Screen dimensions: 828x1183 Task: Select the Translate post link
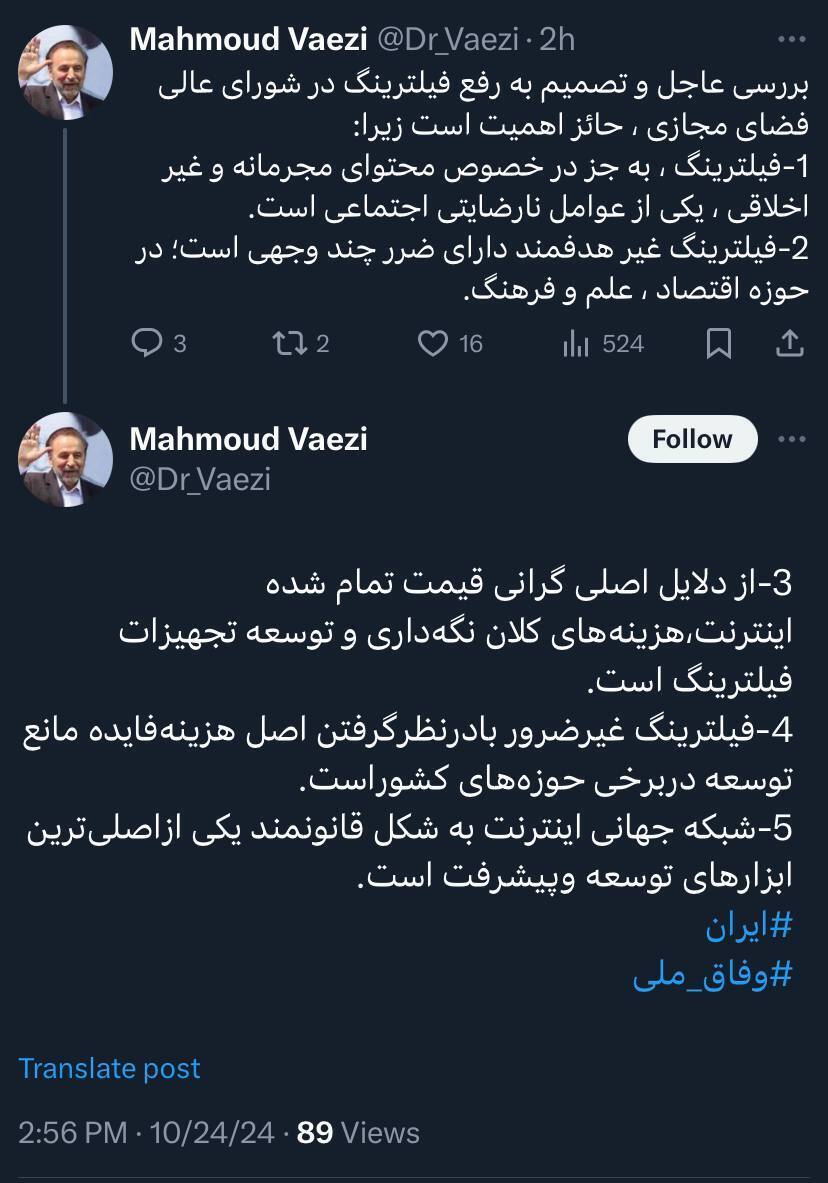pos(110,1068)
